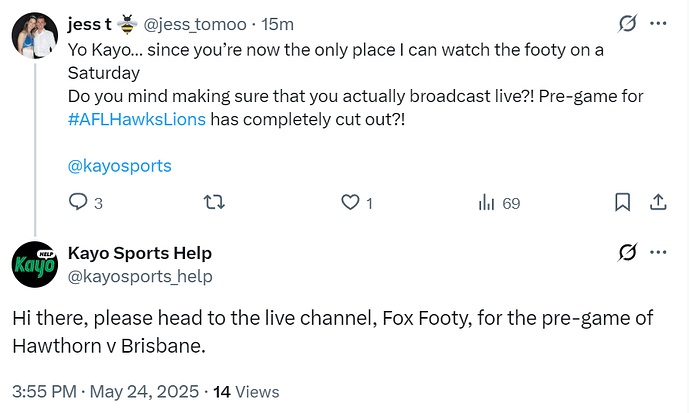The image size is (690, 413).
Task: Click the Kayo Sports Help avatar
Action: pyautogui.click(x=33, y=266)
